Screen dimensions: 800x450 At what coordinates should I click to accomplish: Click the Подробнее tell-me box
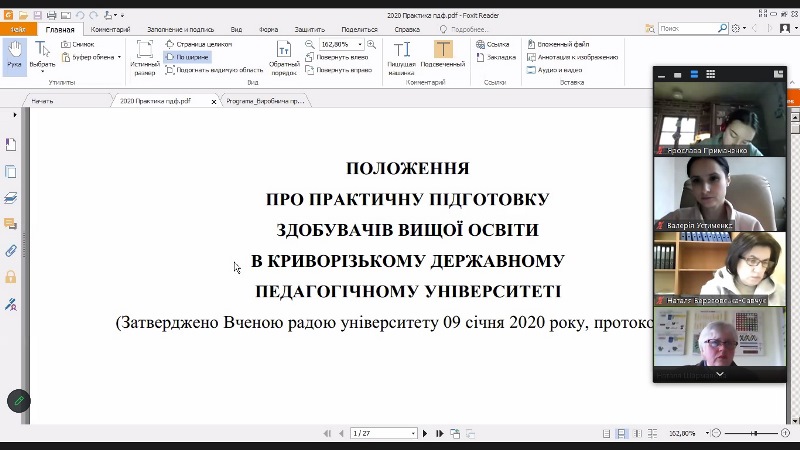click(x=464, y=30)
